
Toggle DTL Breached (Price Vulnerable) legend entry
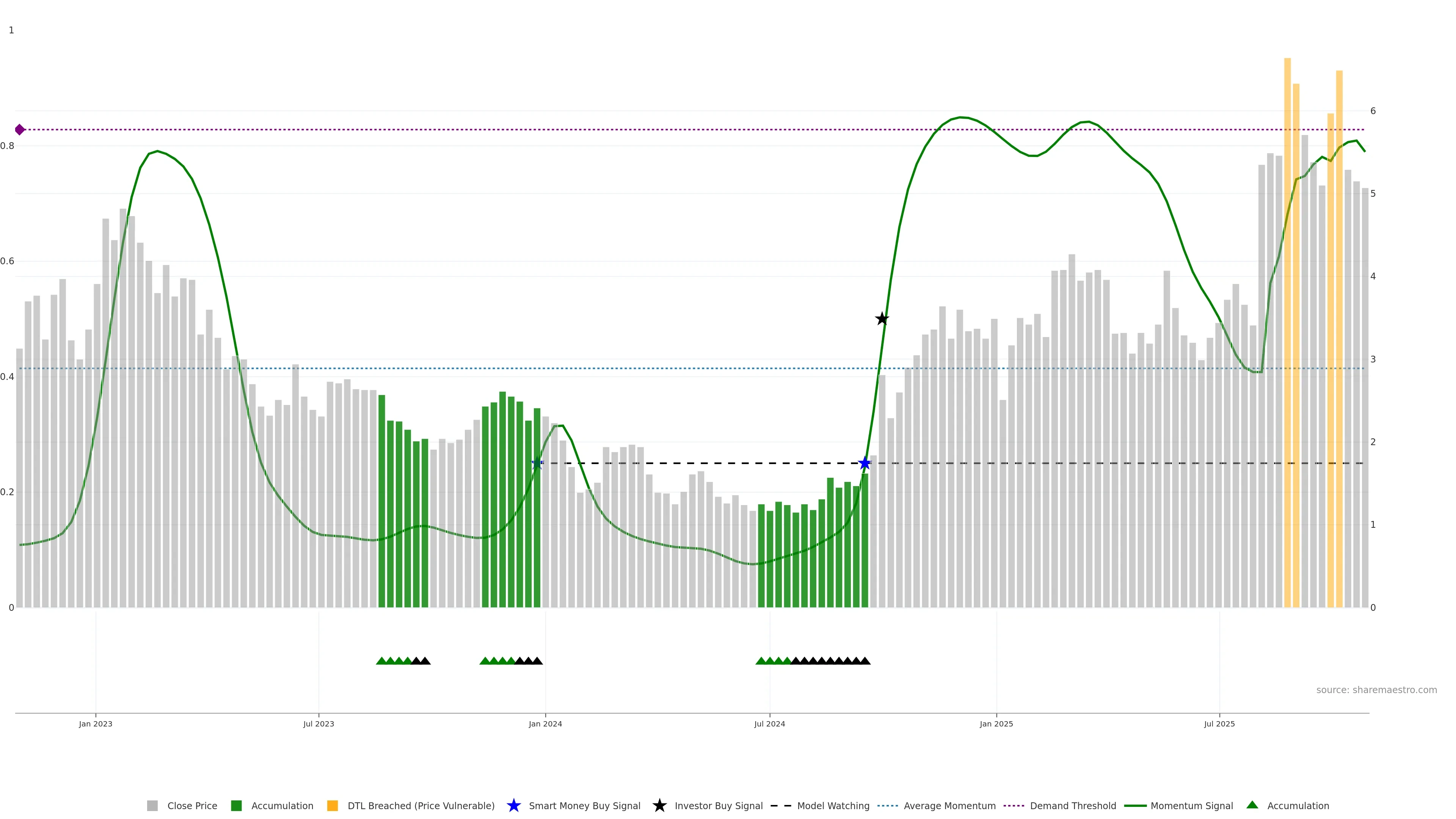[x=420, y=806]
